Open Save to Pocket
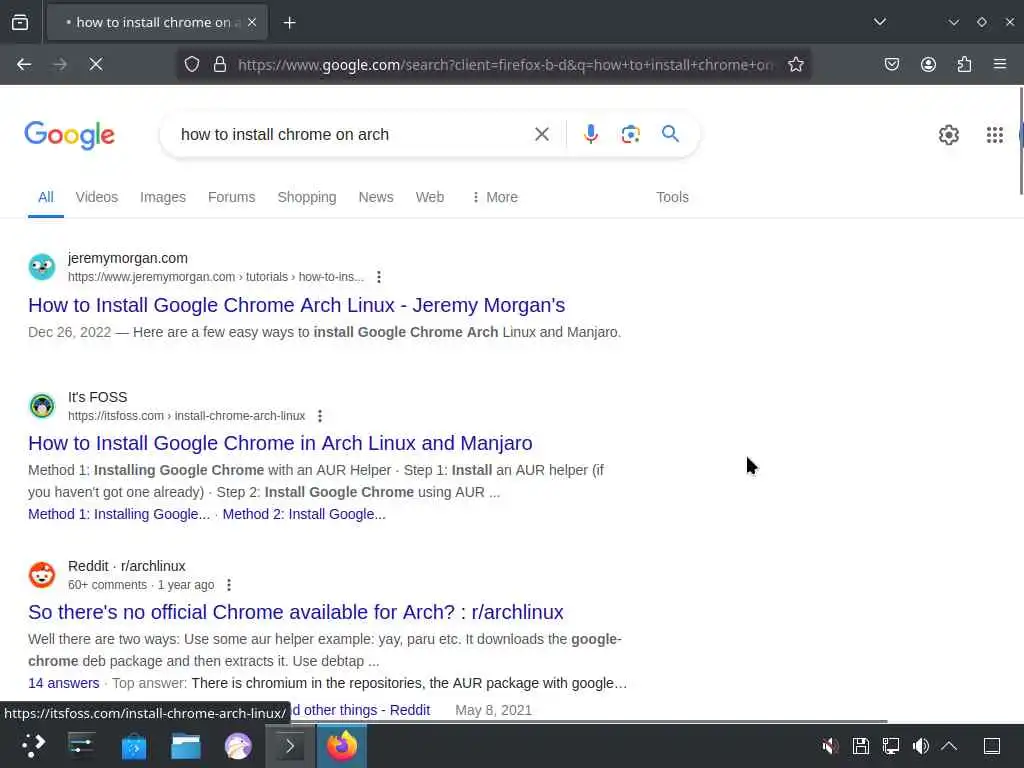Screen dimensions: 1024x768 [x=891, y=64]
